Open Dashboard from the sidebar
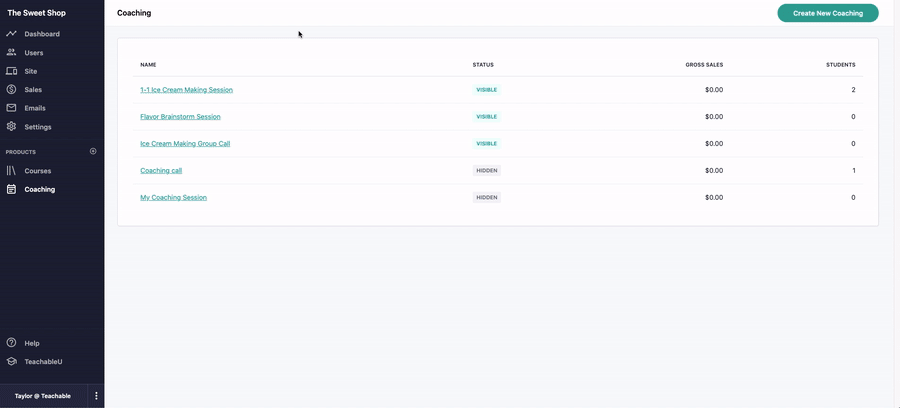This screenshot has height=408, width=900. click(x=42, y=34)
